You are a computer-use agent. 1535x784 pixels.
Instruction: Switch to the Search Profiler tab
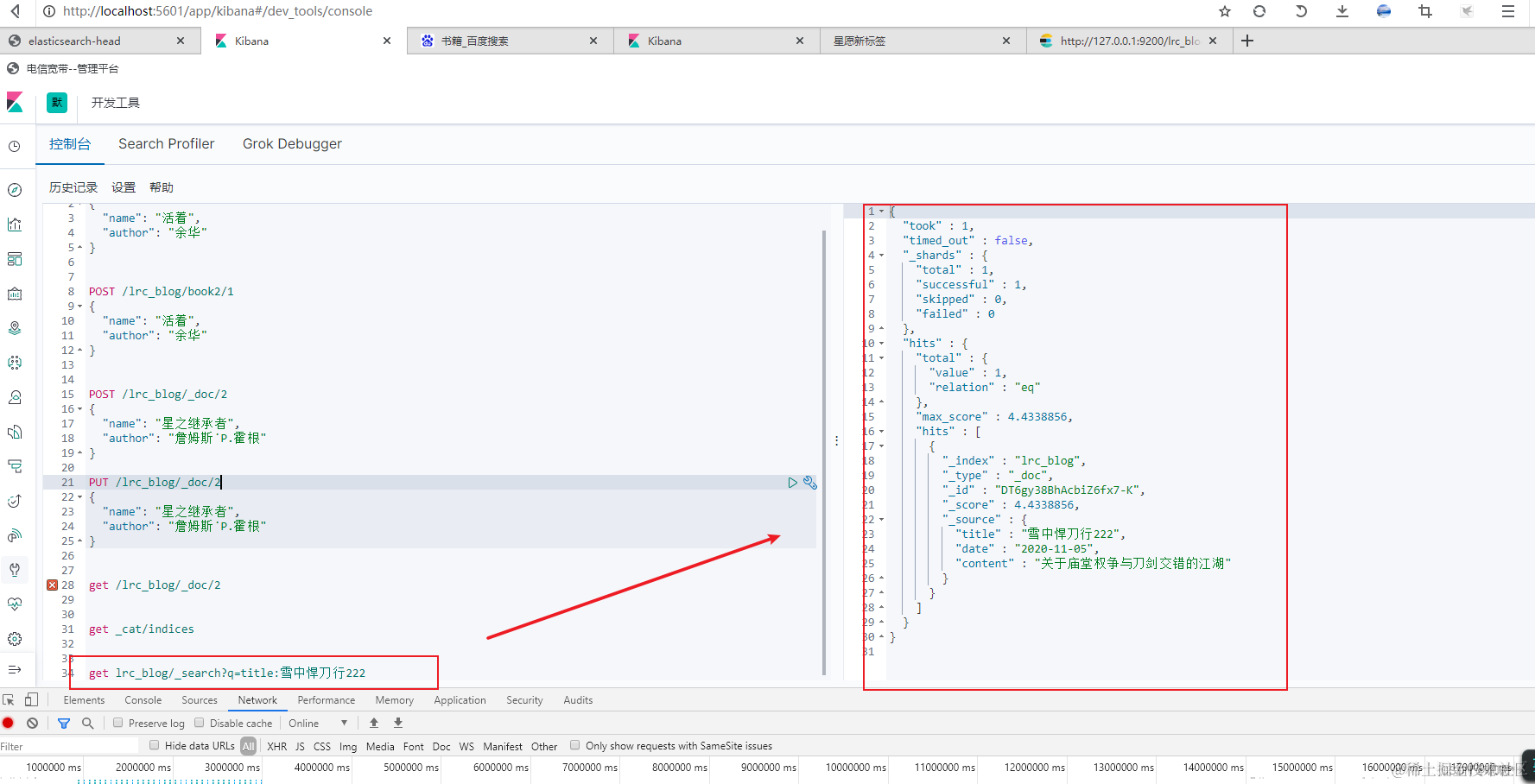167,144
